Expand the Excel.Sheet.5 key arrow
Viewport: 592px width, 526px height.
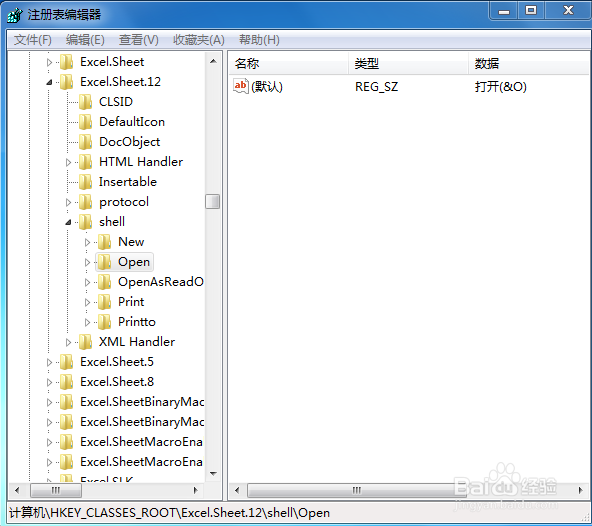coord(49,362)
